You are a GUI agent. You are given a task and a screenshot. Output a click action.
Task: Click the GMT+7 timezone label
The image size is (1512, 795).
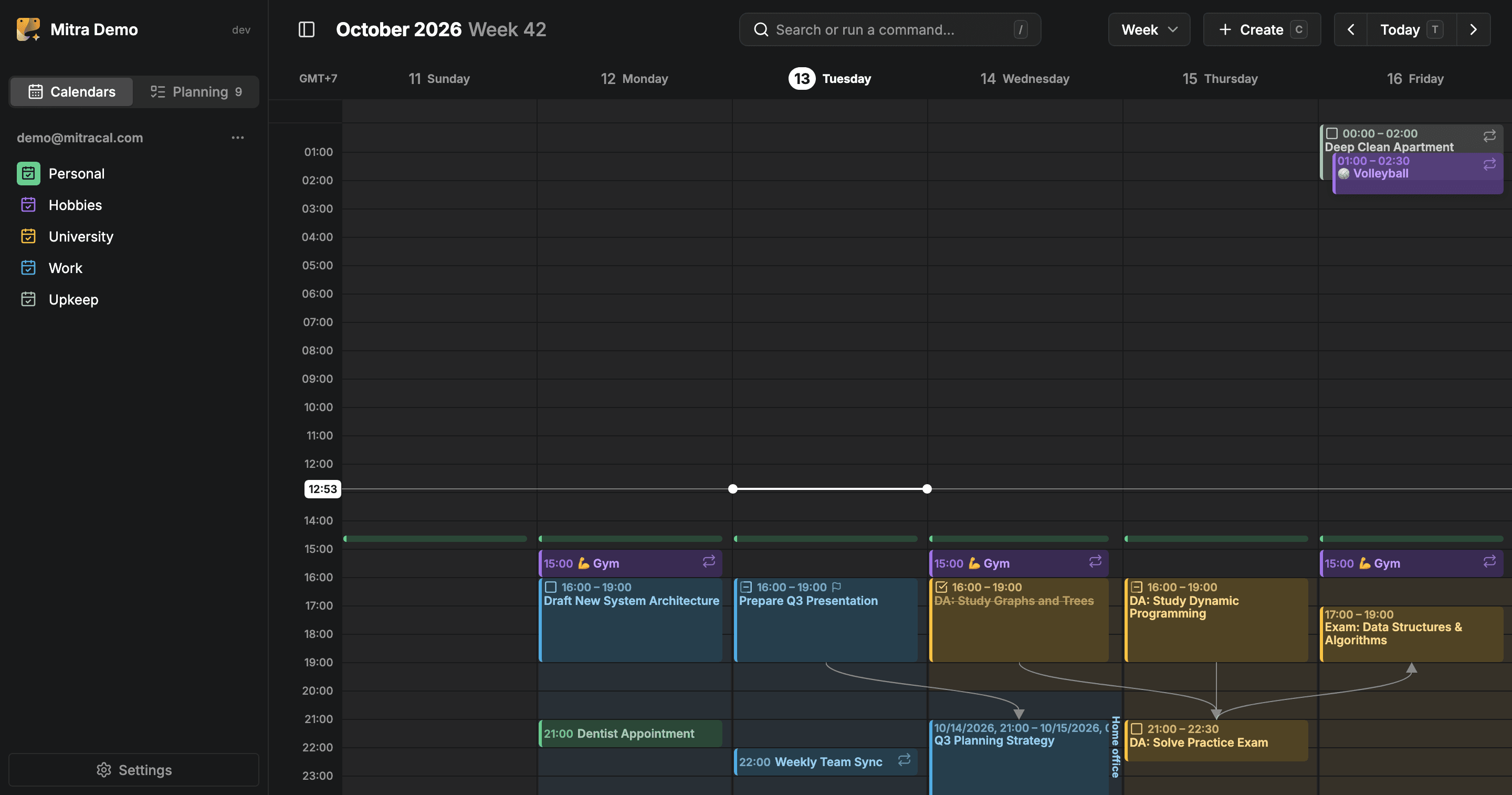click(318, 79)
